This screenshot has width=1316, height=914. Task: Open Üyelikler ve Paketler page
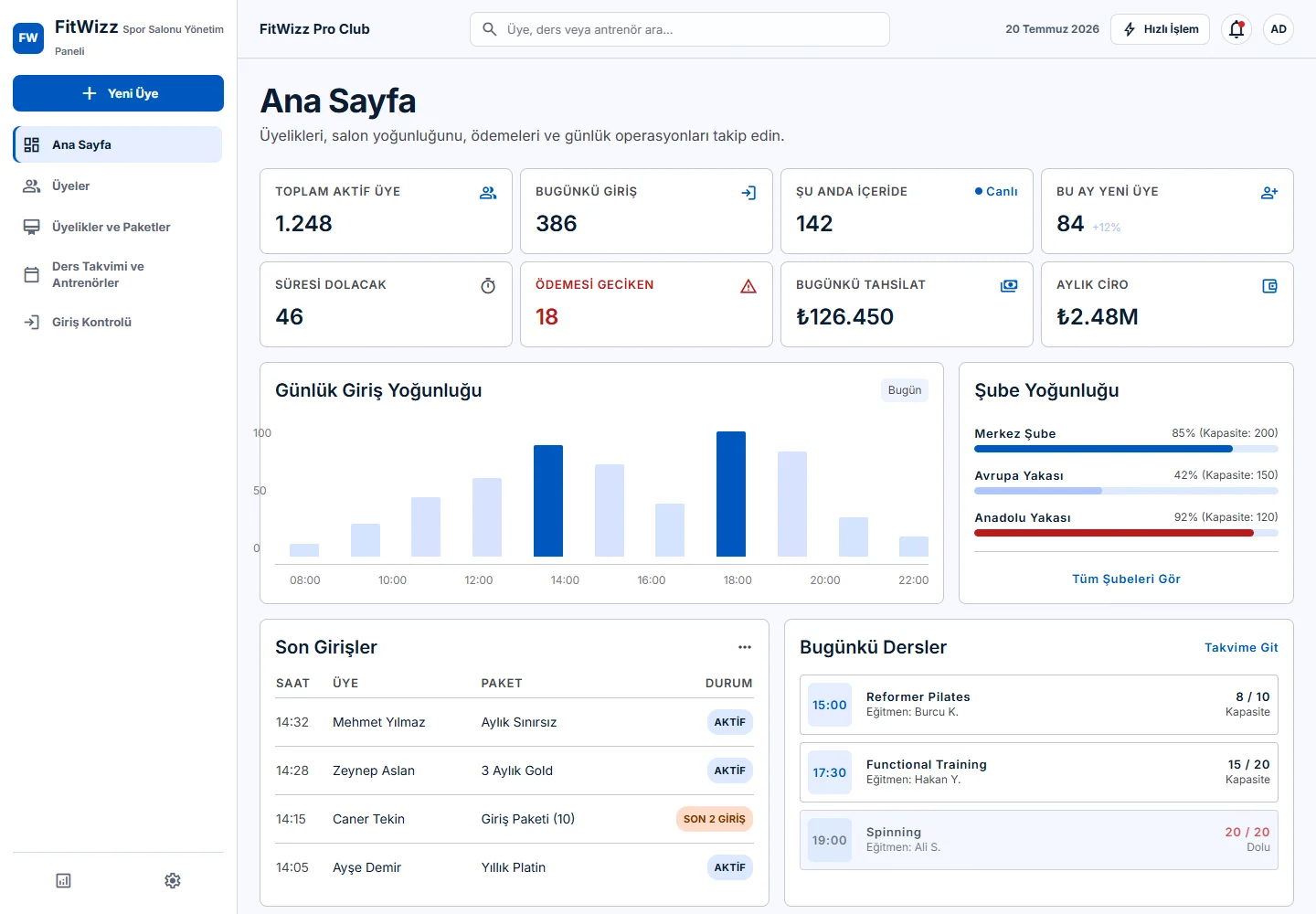118,227
